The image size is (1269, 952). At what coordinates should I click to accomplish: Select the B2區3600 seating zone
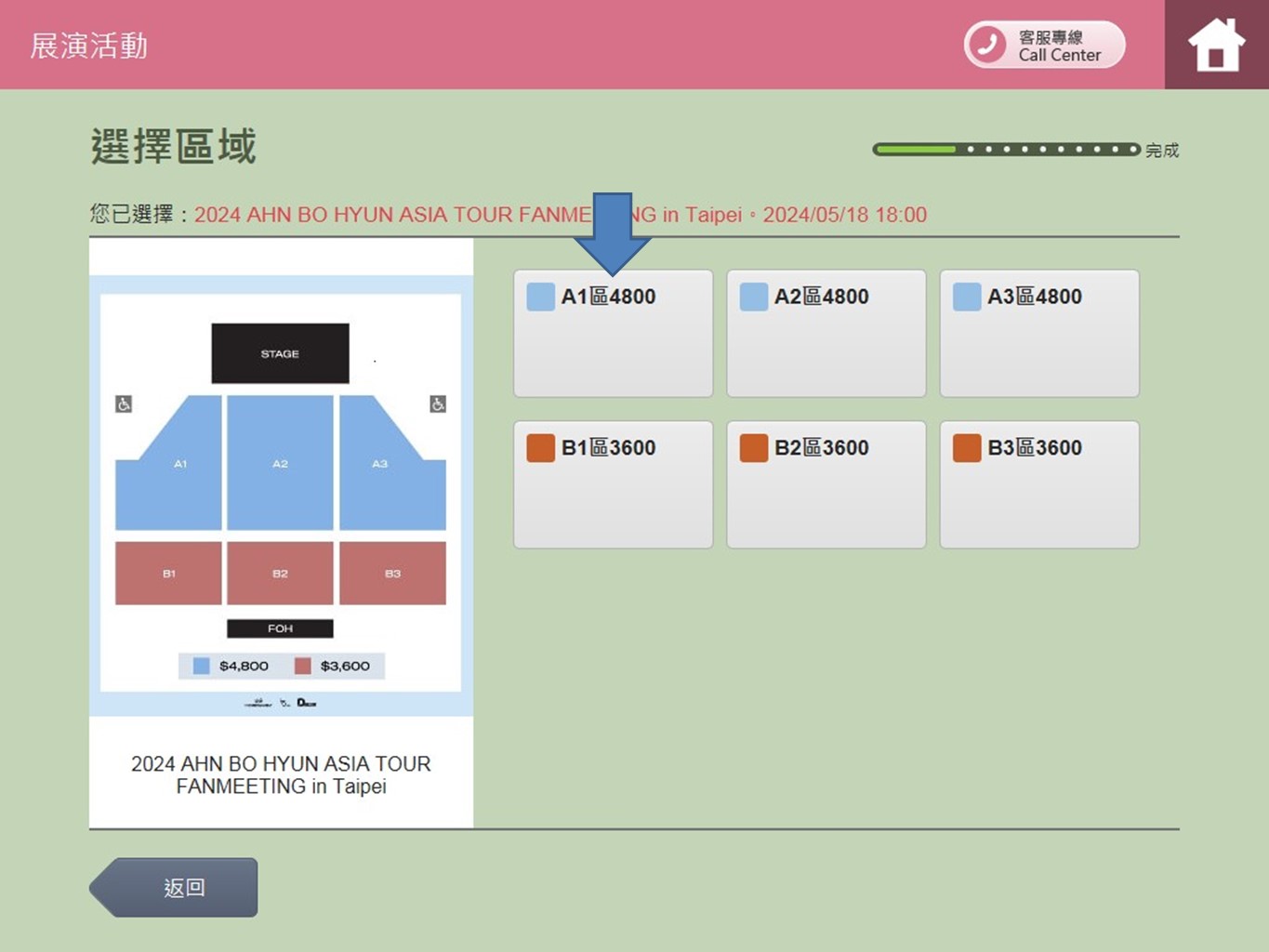click(826, 484)
